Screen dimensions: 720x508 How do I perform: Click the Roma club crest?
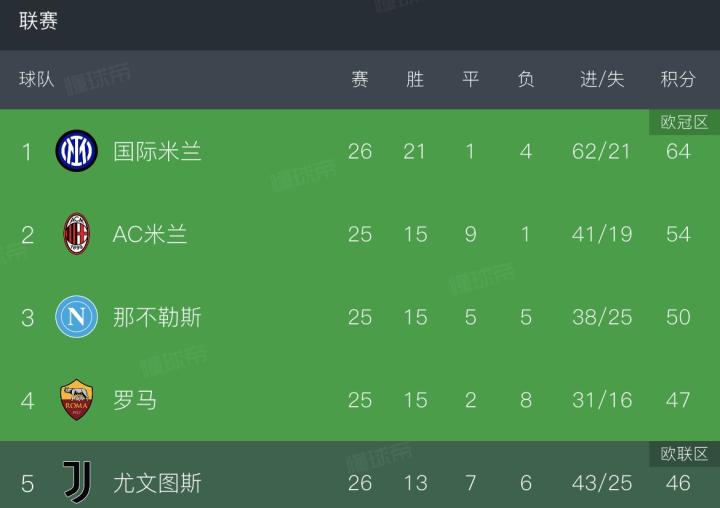click(77, 400)
